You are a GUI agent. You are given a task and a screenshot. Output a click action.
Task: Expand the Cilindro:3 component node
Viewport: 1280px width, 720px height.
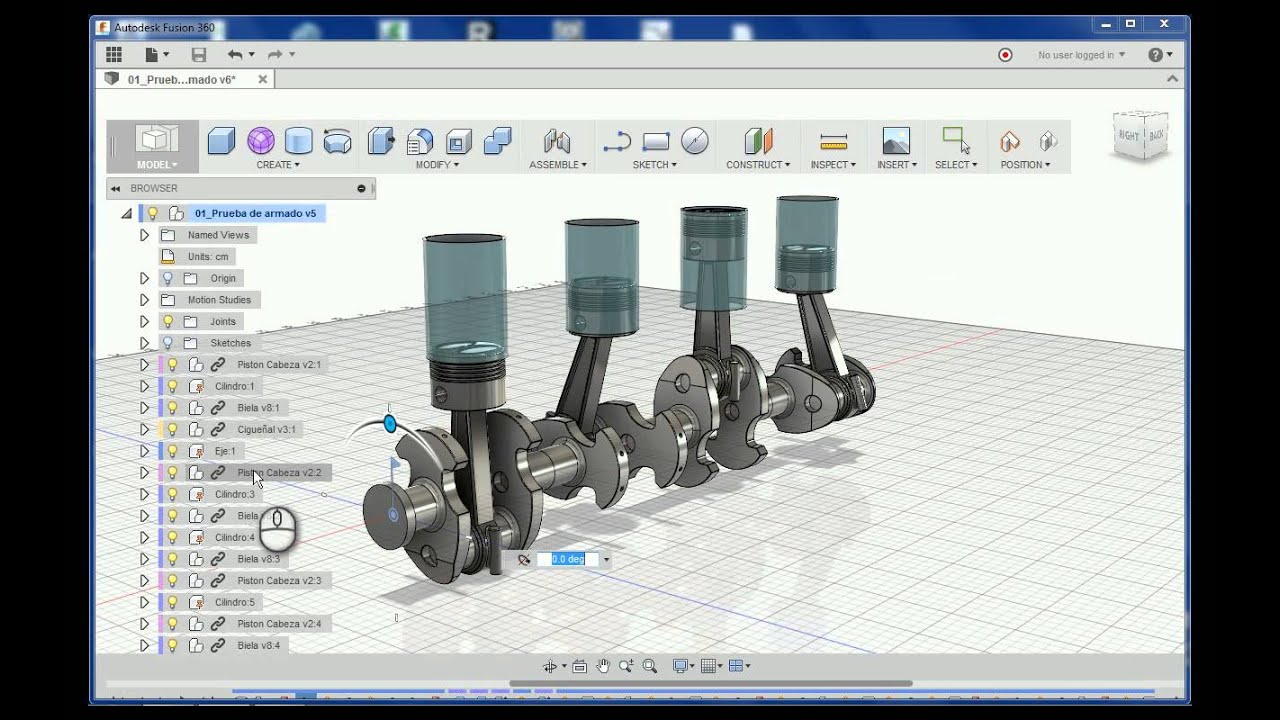144,494
